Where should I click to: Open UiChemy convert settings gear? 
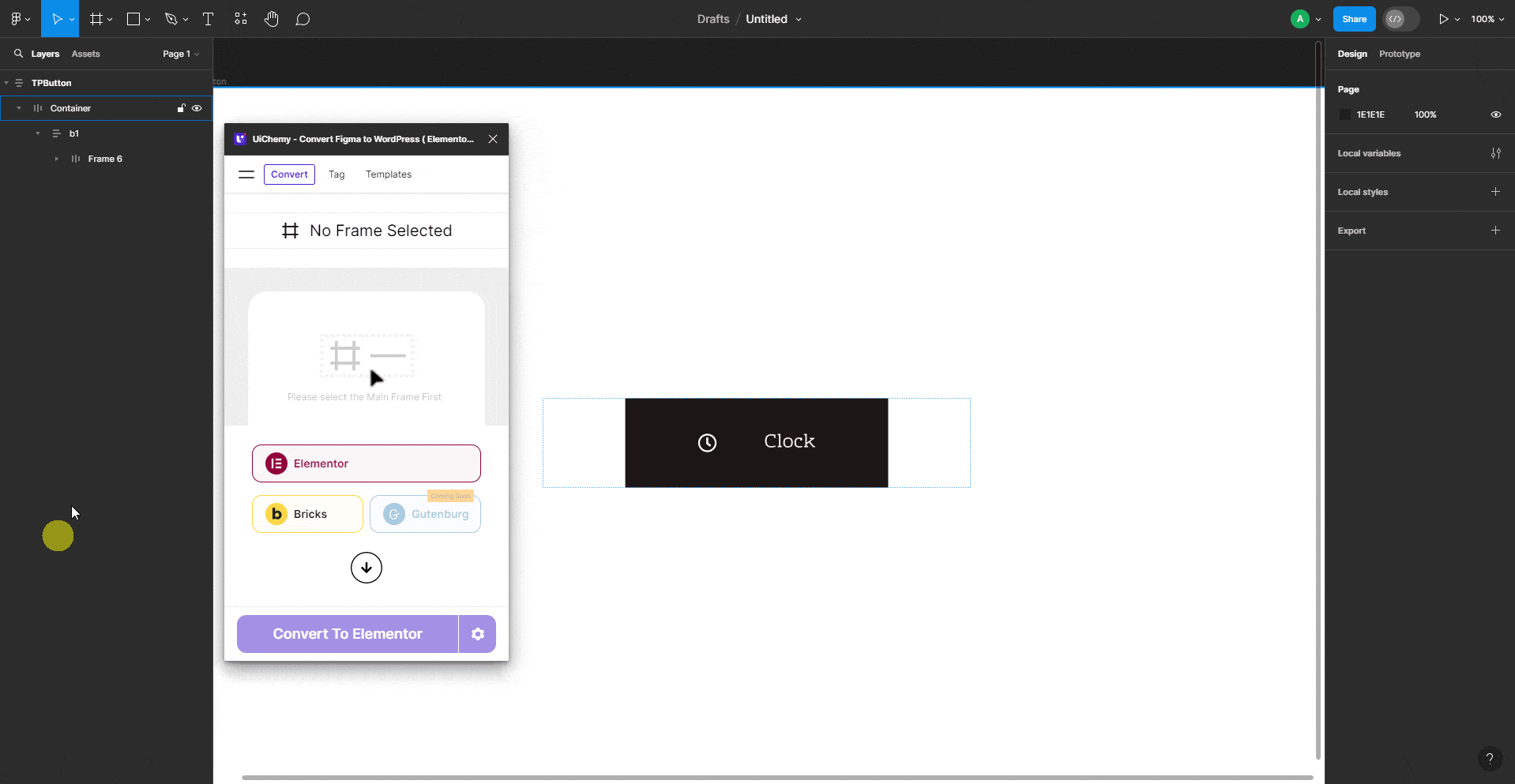478,634
